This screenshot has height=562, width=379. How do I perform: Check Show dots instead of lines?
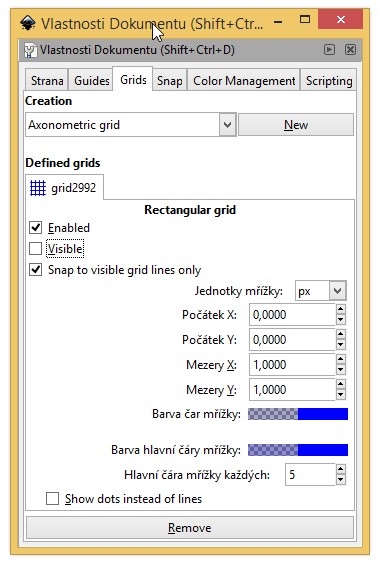[x=52, y=499]
